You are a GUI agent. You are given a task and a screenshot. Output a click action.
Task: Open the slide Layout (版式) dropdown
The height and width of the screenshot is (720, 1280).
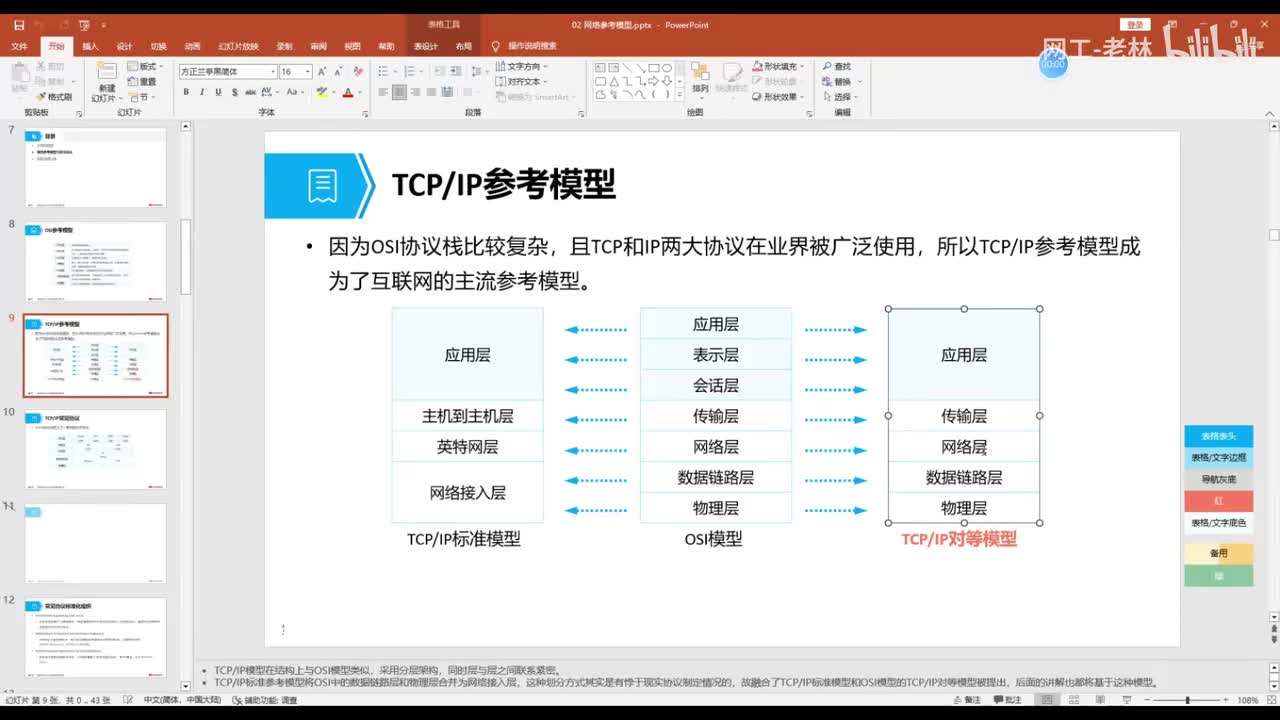coord(144,67)
